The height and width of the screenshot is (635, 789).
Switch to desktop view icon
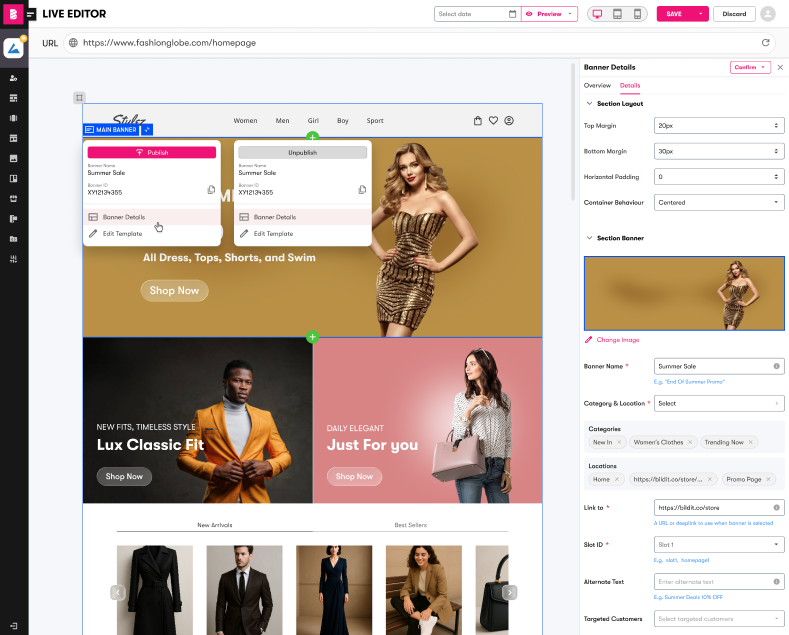[597, 14]
